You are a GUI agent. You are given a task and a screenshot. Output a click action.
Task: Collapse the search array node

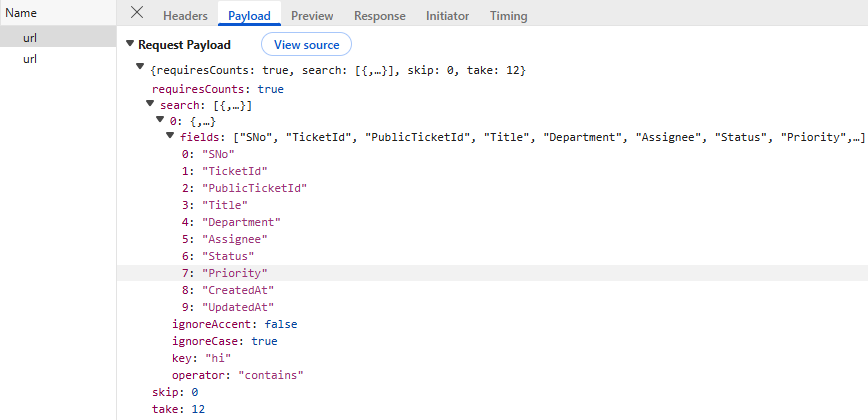click(150, 103)
